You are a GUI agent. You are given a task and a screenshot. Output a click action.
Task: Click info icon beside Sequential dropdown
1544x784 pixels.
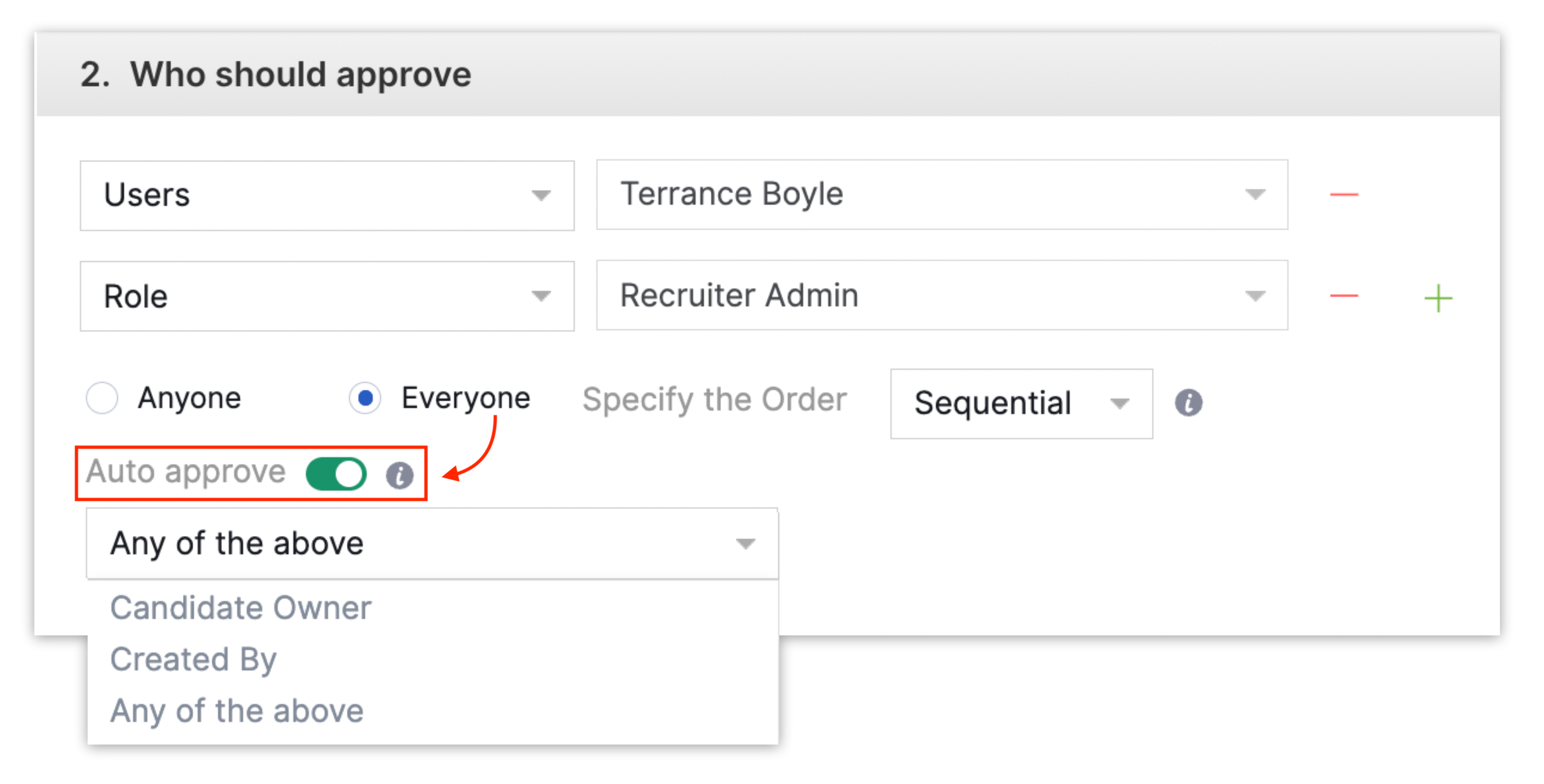pyautogui.click(x=1188, y=403)
